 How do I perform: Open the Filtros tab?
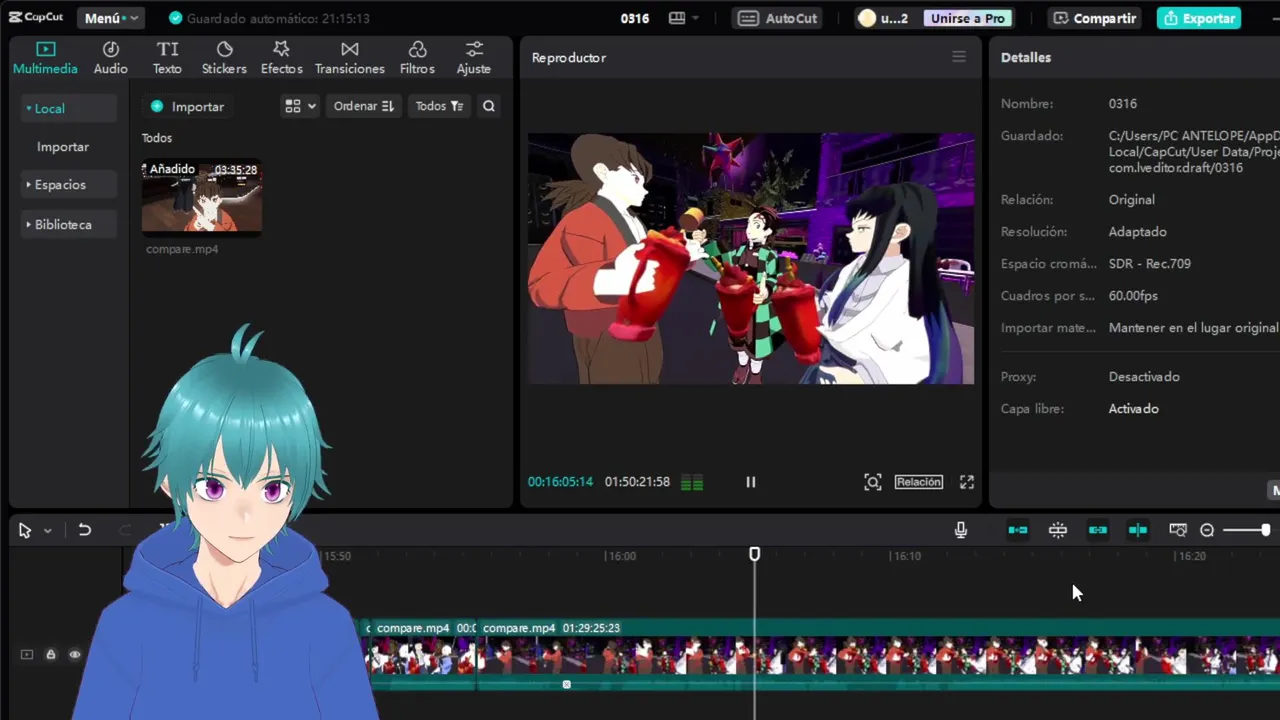pyautogui.click(x=417, y=58)
